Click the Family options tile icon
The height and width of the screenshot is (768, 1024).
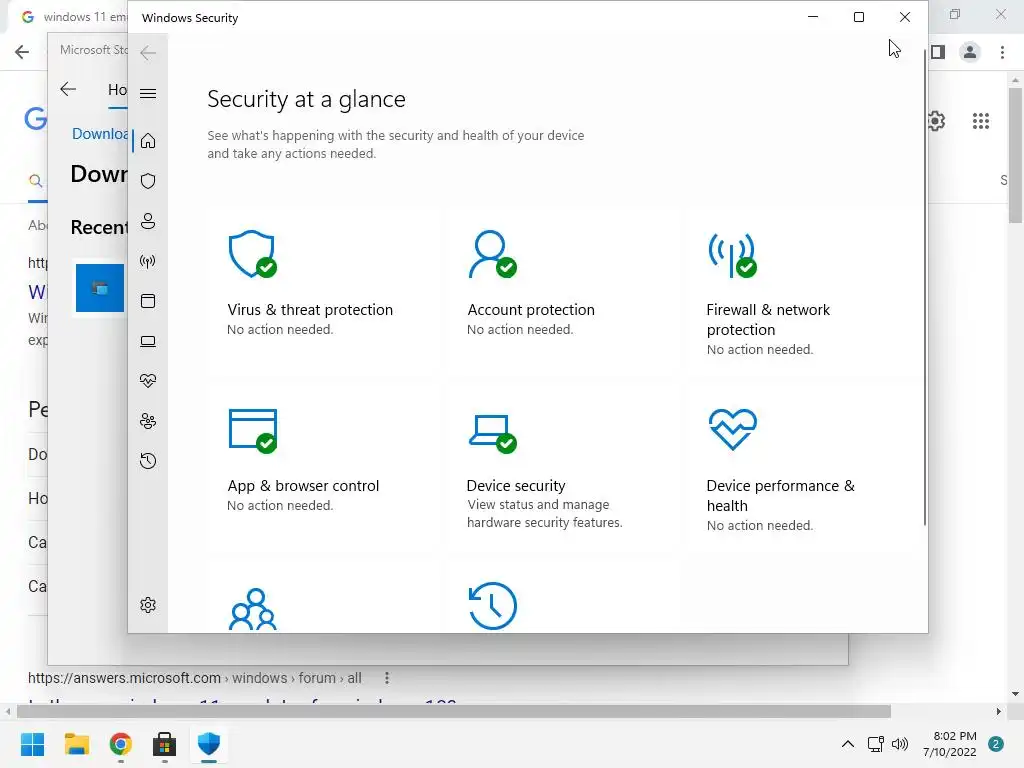tap(253, 609)
